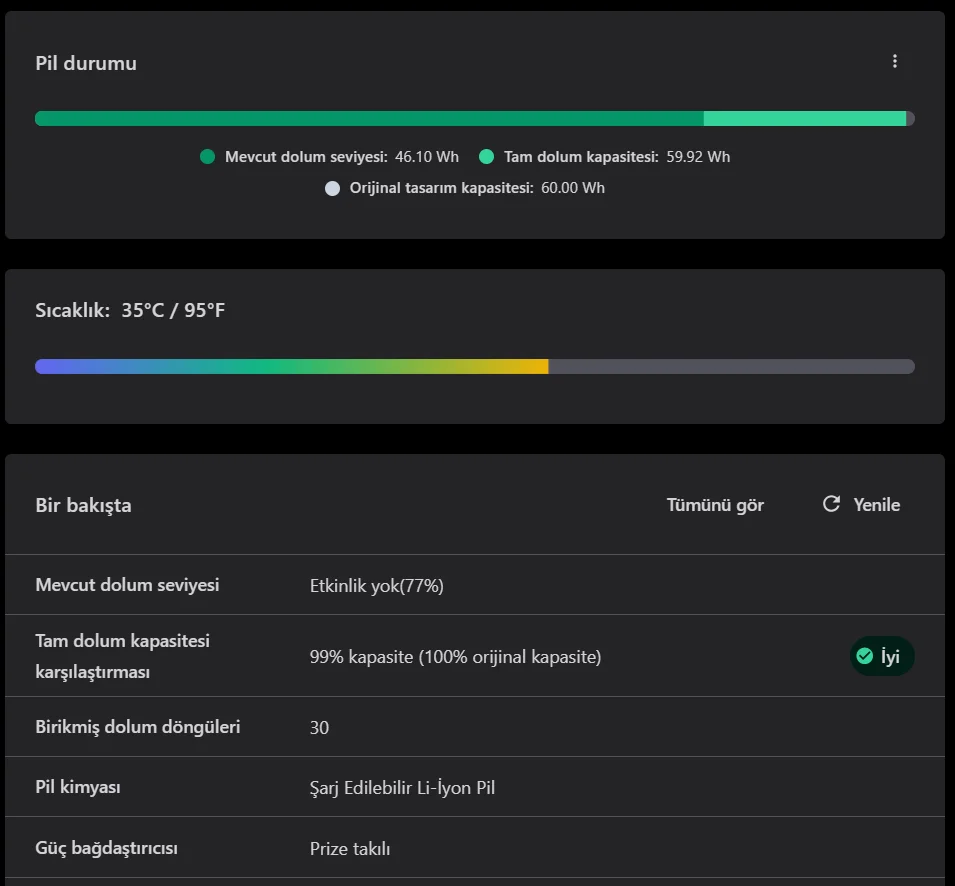Click the Bir bakışta section heading

83,505
